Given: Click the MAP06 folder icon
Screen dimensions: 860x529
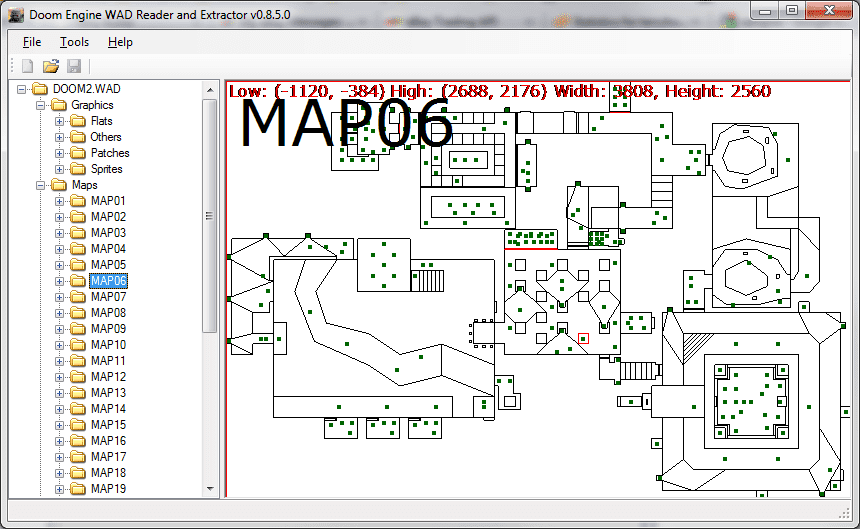Looking at the screenshot, I should (x=78, y=281).
